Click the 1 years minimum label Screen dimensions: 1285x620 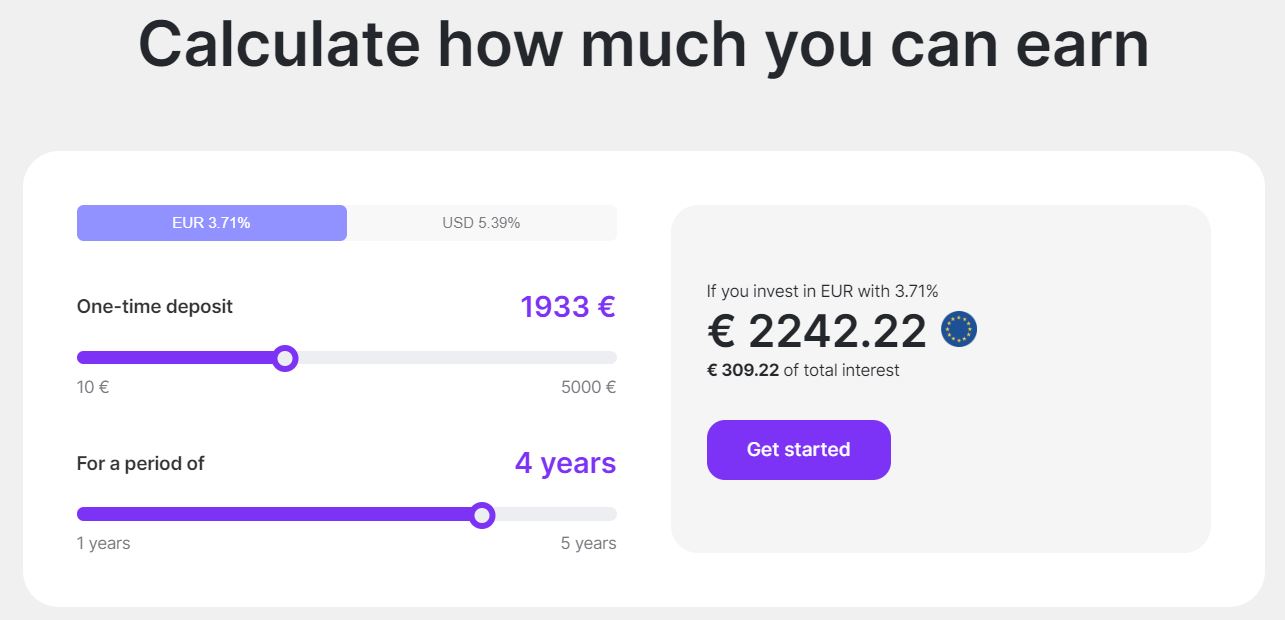(103, 543)
